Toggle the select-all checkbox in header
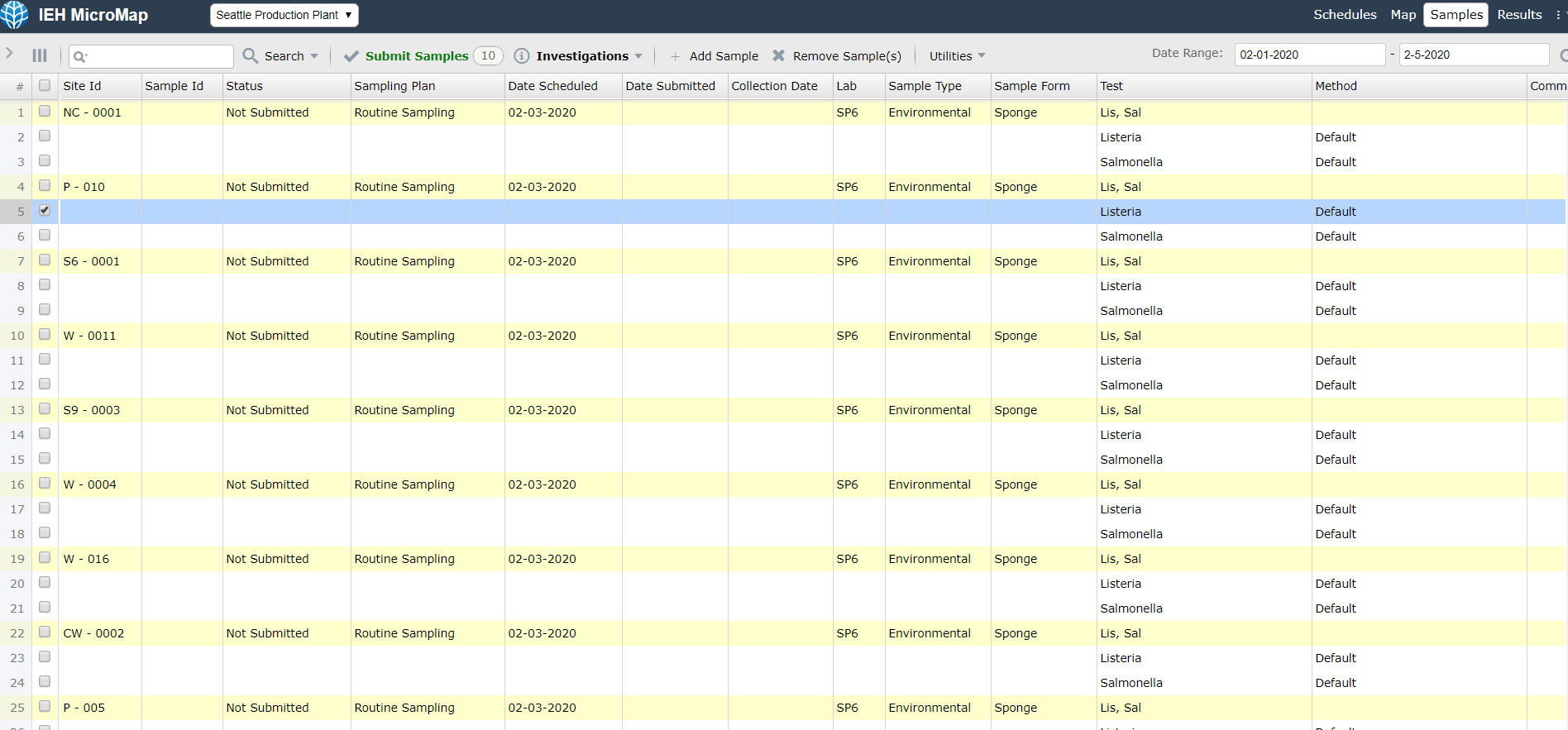1568x730 pixels. pyautogui.click(x=45, y=85)
